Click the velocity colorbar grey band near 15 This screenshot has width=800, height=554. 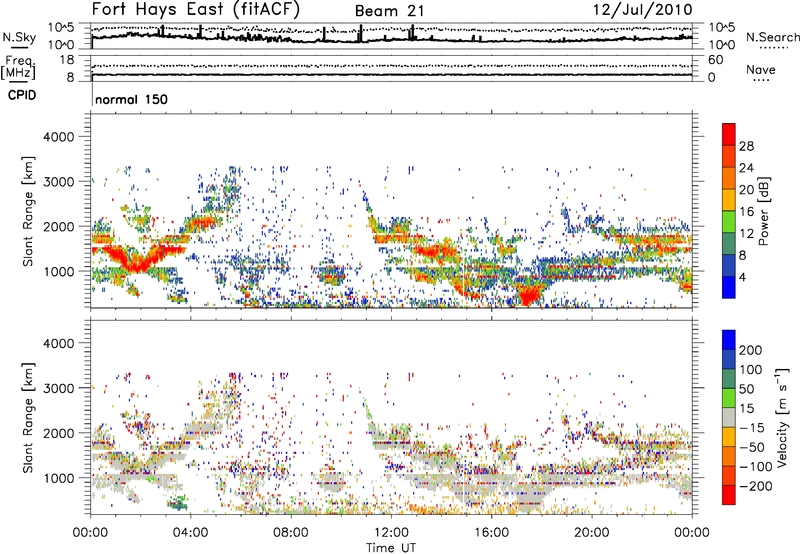click(x=729, y=417)
